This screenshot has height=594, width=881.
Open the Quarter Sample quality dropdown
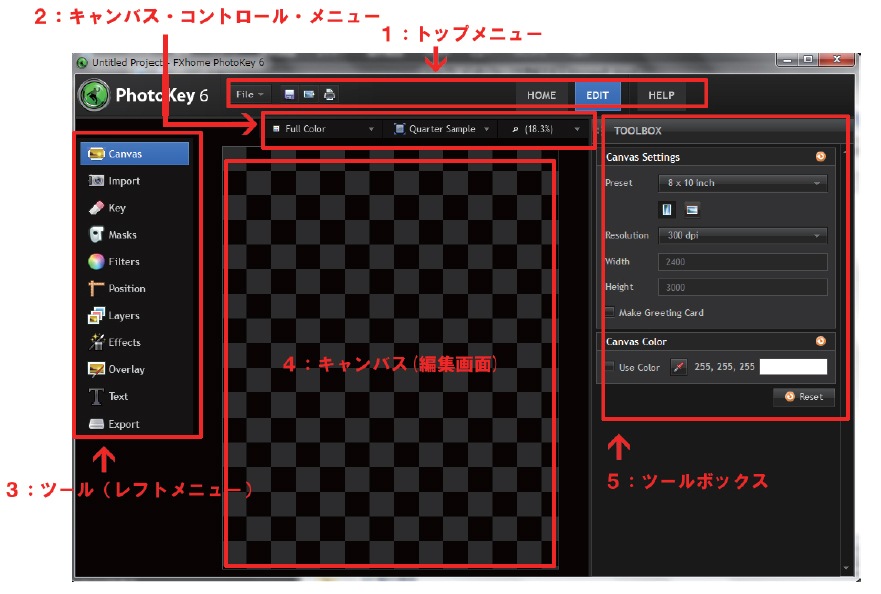(441, 129)
